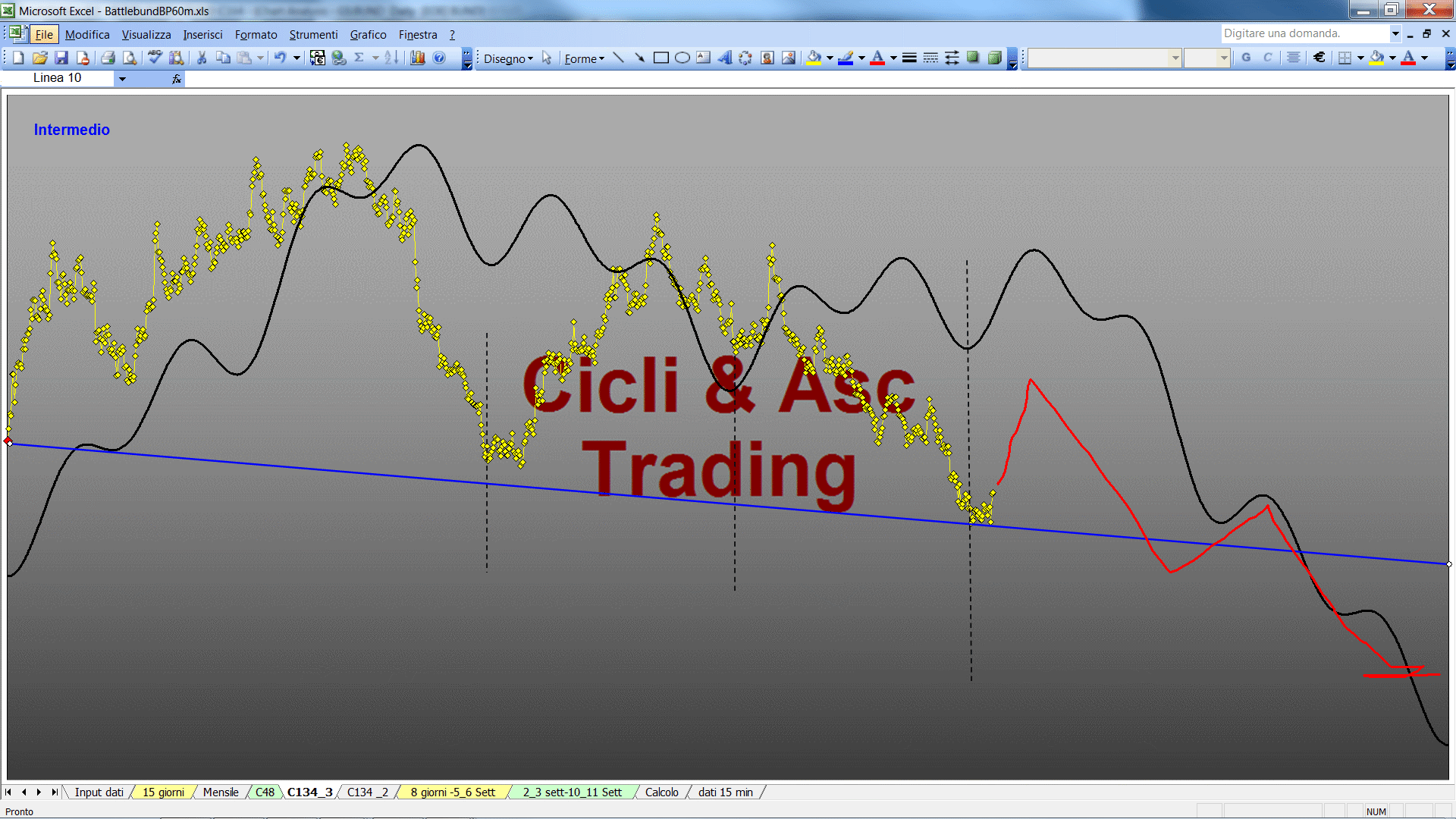Viewport: 1456px width, 819px height.
Task: Switch to the Input dati sheet
Action: tap(99, 792)
